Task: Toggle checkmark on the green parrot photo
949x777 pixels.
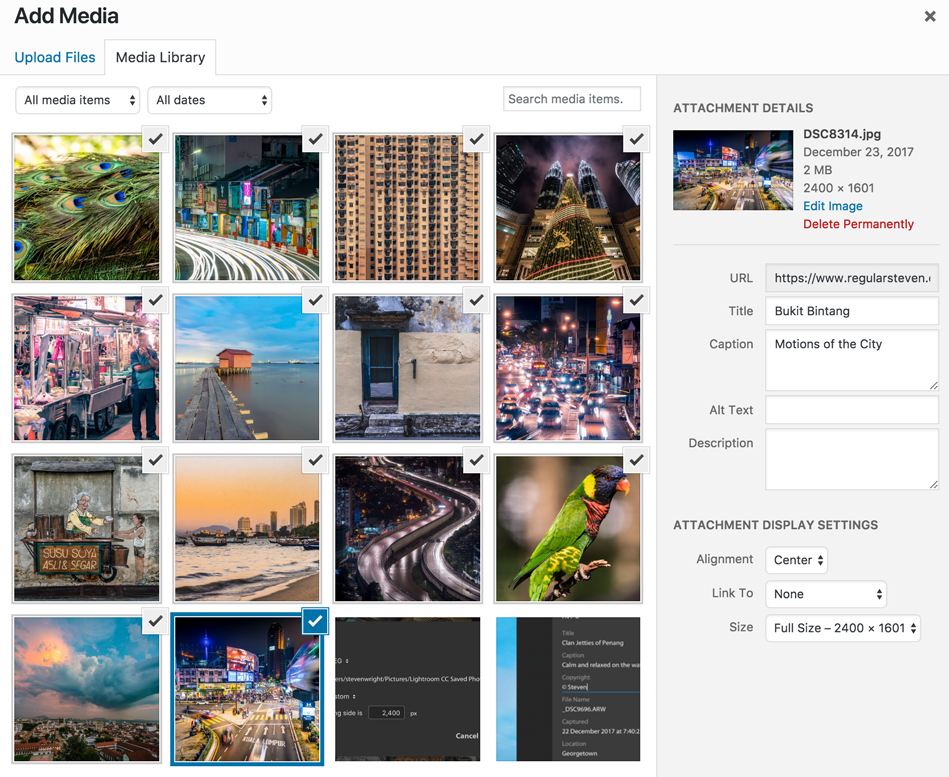Action: [x=637, y=461]
